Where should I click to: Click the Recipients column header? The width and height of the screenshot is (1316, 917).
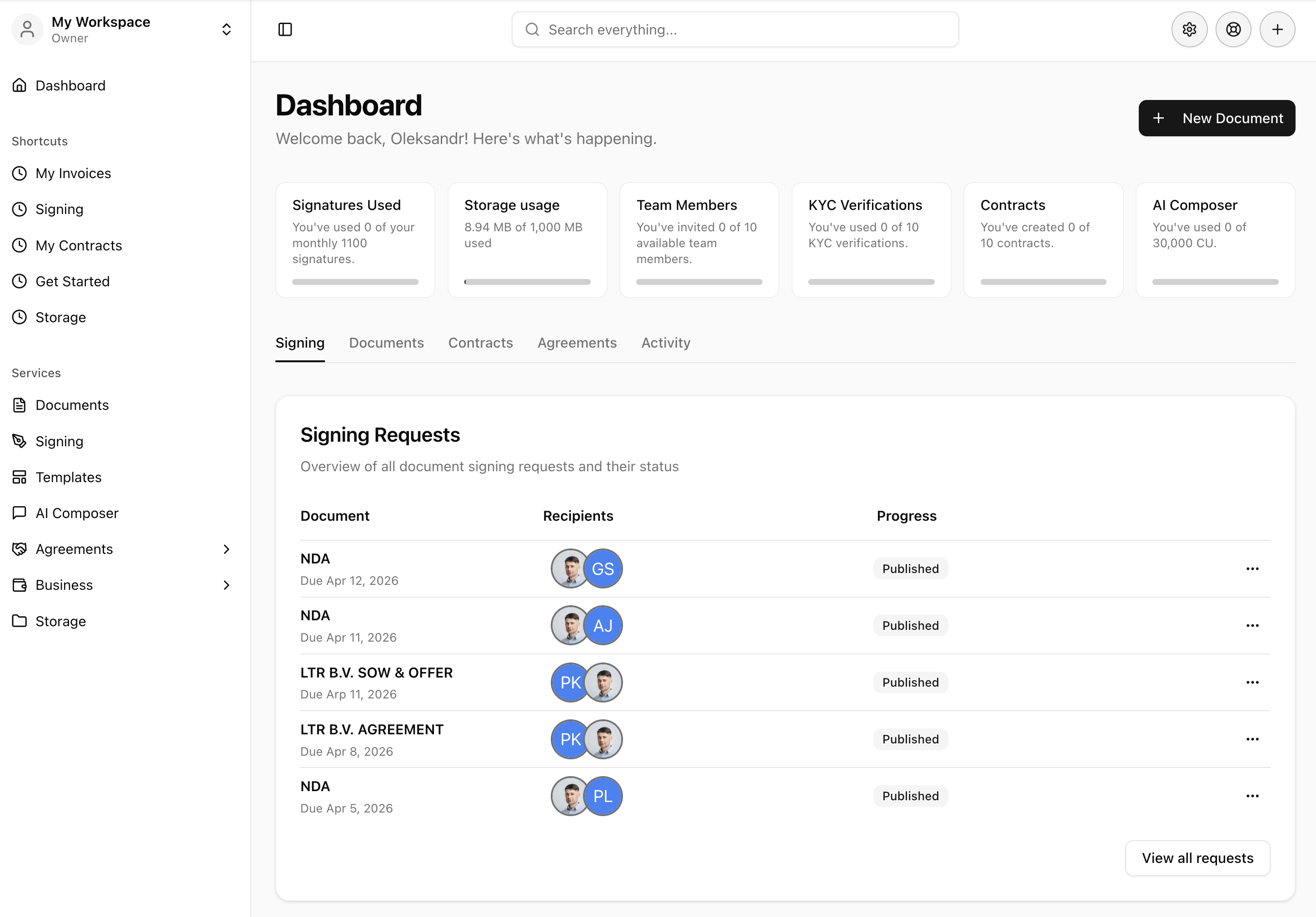578,516
